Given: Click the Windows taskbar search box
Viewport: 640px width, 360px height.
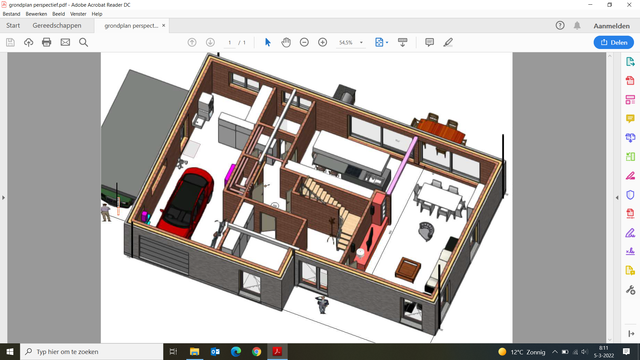Looking at the screenshot, I should (91, 351).
